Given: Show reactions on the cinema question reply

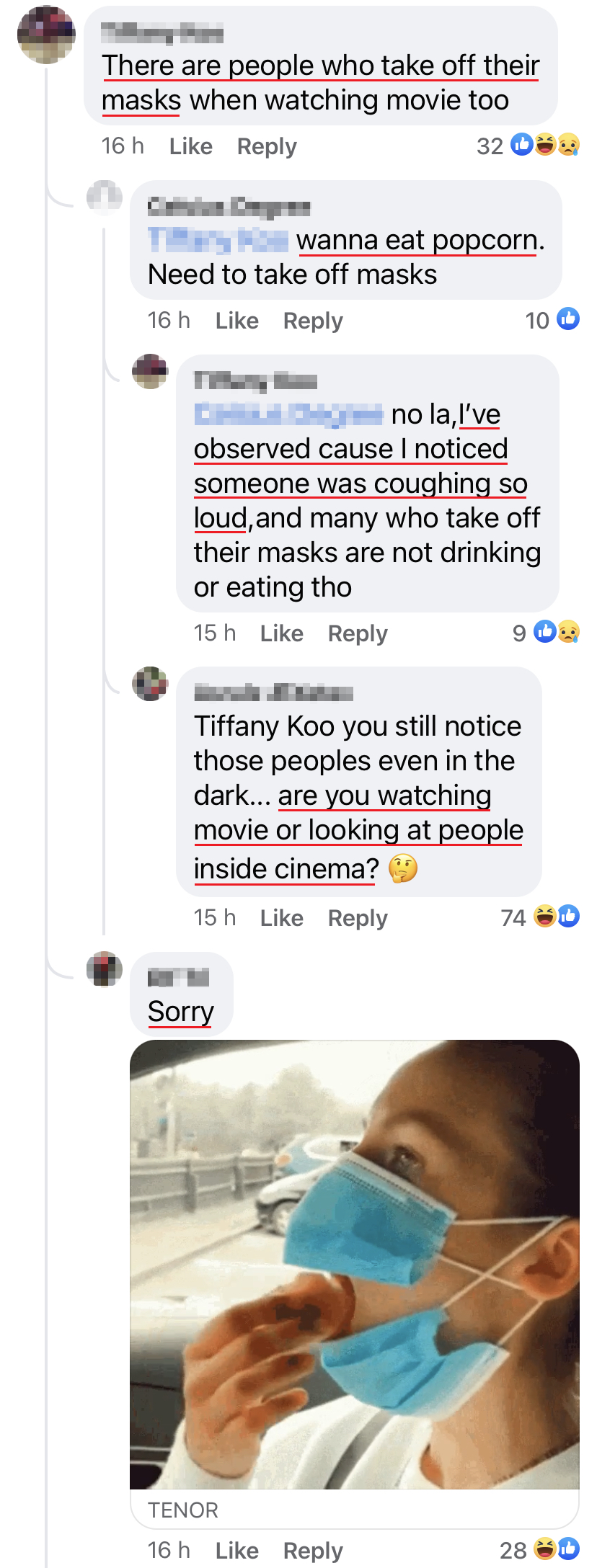Looking at the screenshot, I should coord(540,917).
